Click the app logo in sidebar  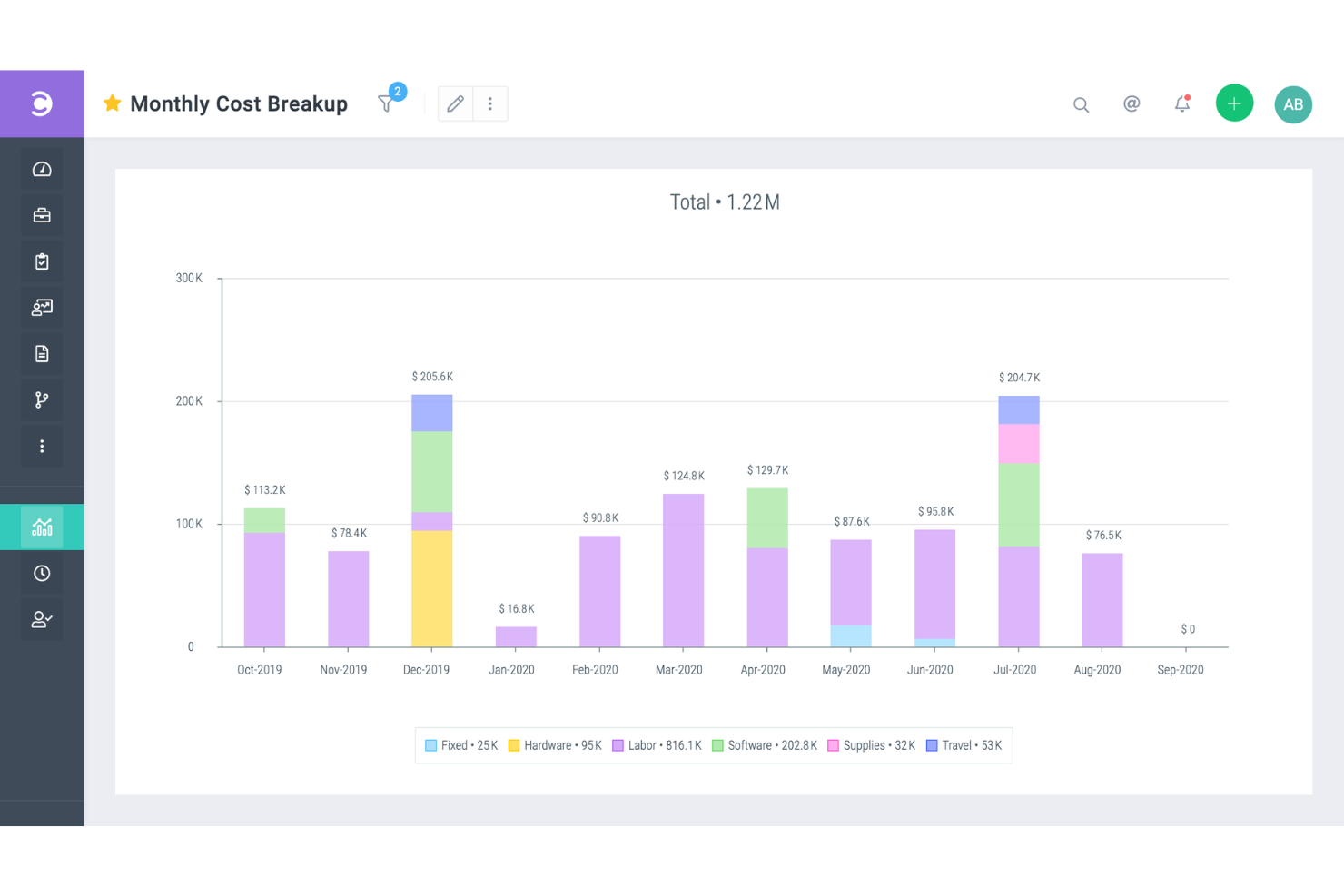click(42, 103)
